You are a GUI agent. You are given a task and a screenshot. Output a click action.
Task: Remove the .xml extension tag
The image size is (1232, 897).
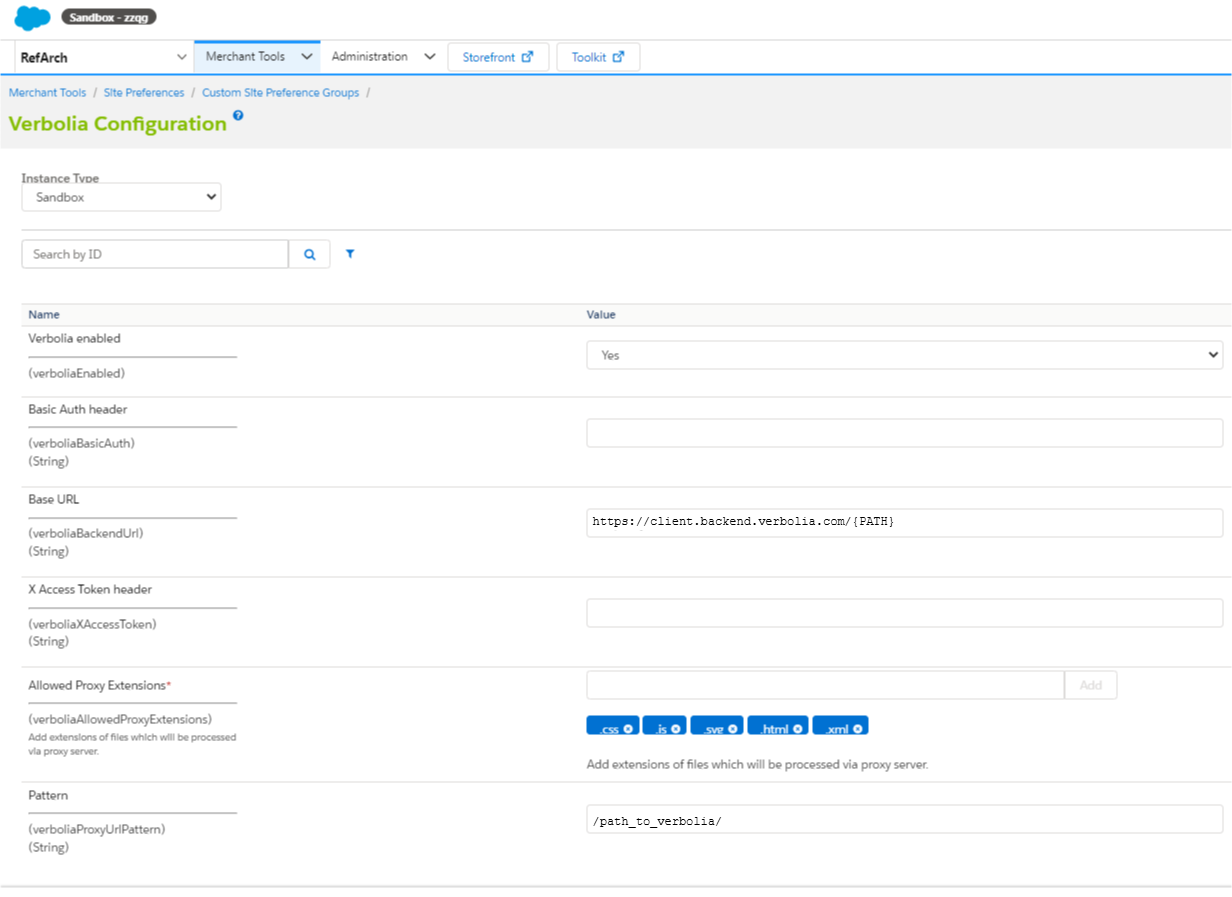[x=858, y=729]
